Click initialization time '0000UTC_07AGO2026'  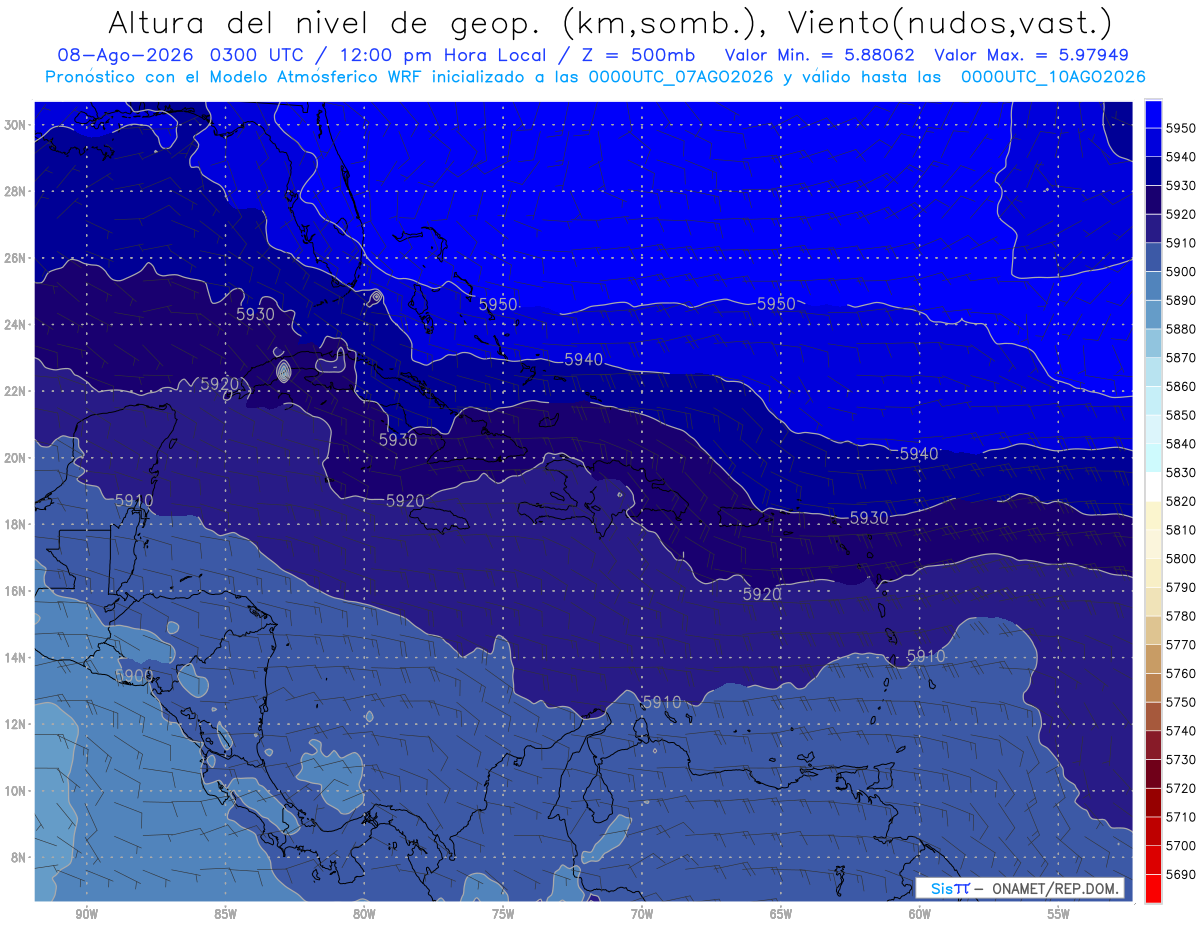[x=681, y=77]
